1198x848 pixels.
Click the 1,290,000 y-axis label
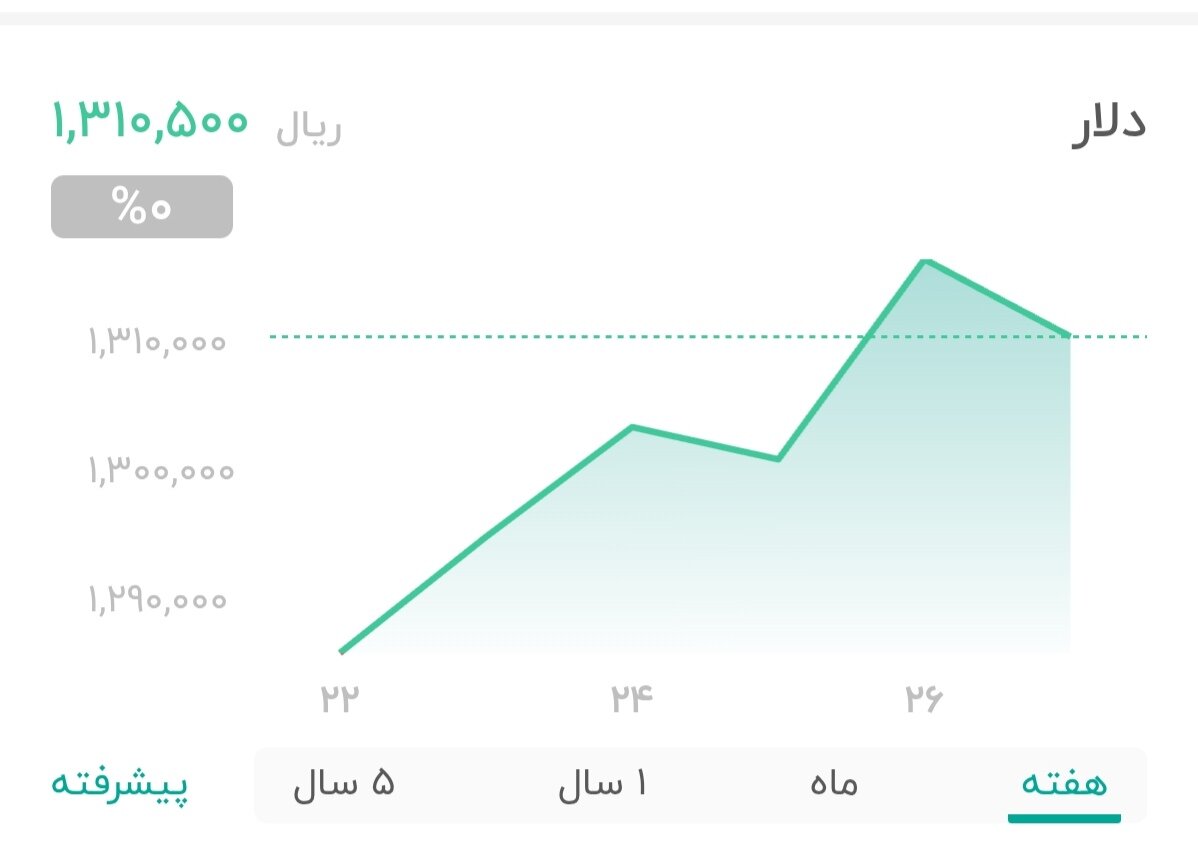tap(156, 600)
